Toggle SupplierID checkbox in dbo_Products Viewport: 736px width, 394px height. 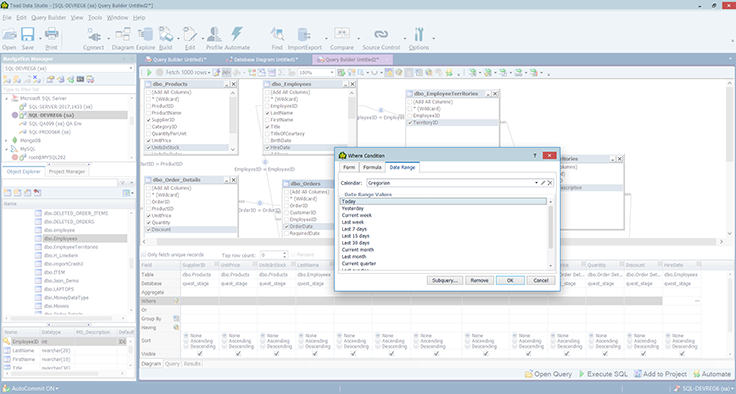click(x=148, y=120)
